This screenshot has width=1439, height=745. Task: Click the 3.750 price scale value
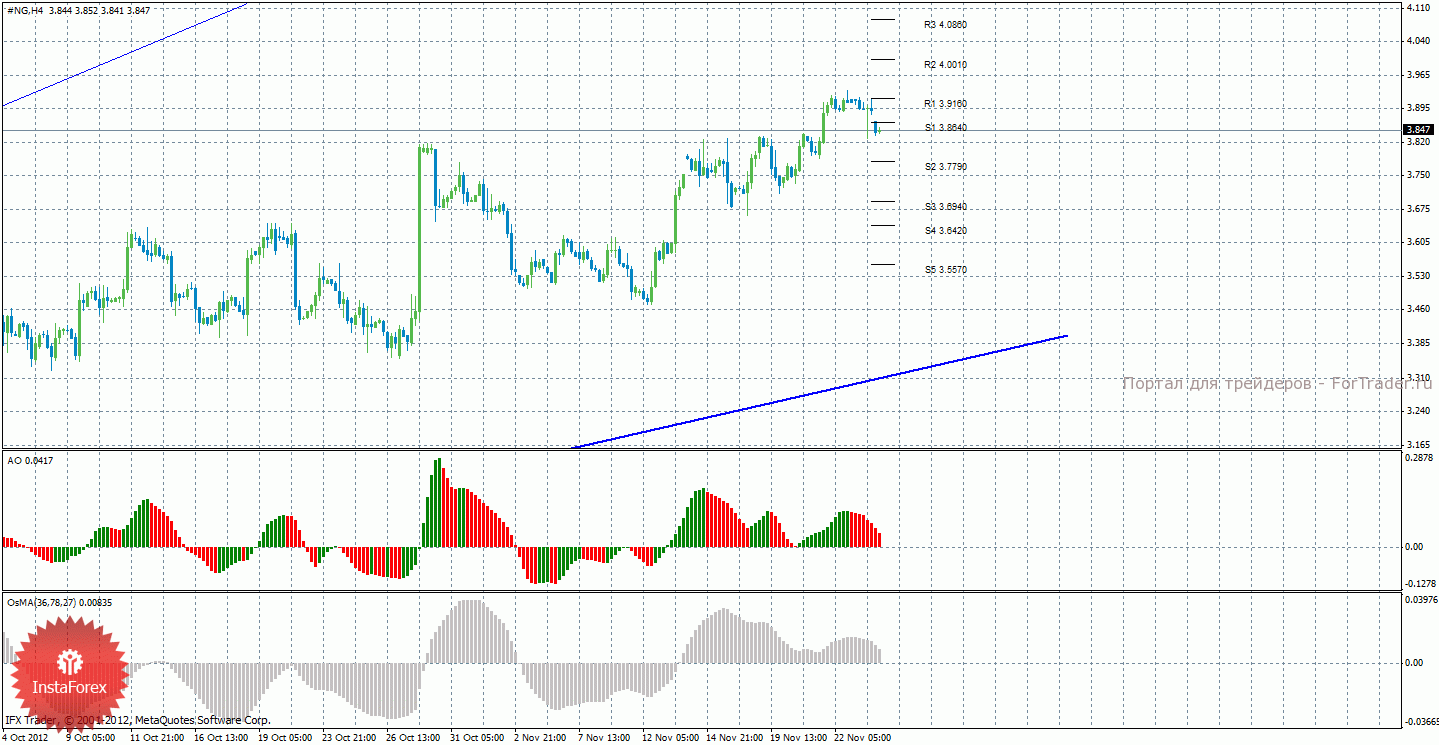(1417, 175)
